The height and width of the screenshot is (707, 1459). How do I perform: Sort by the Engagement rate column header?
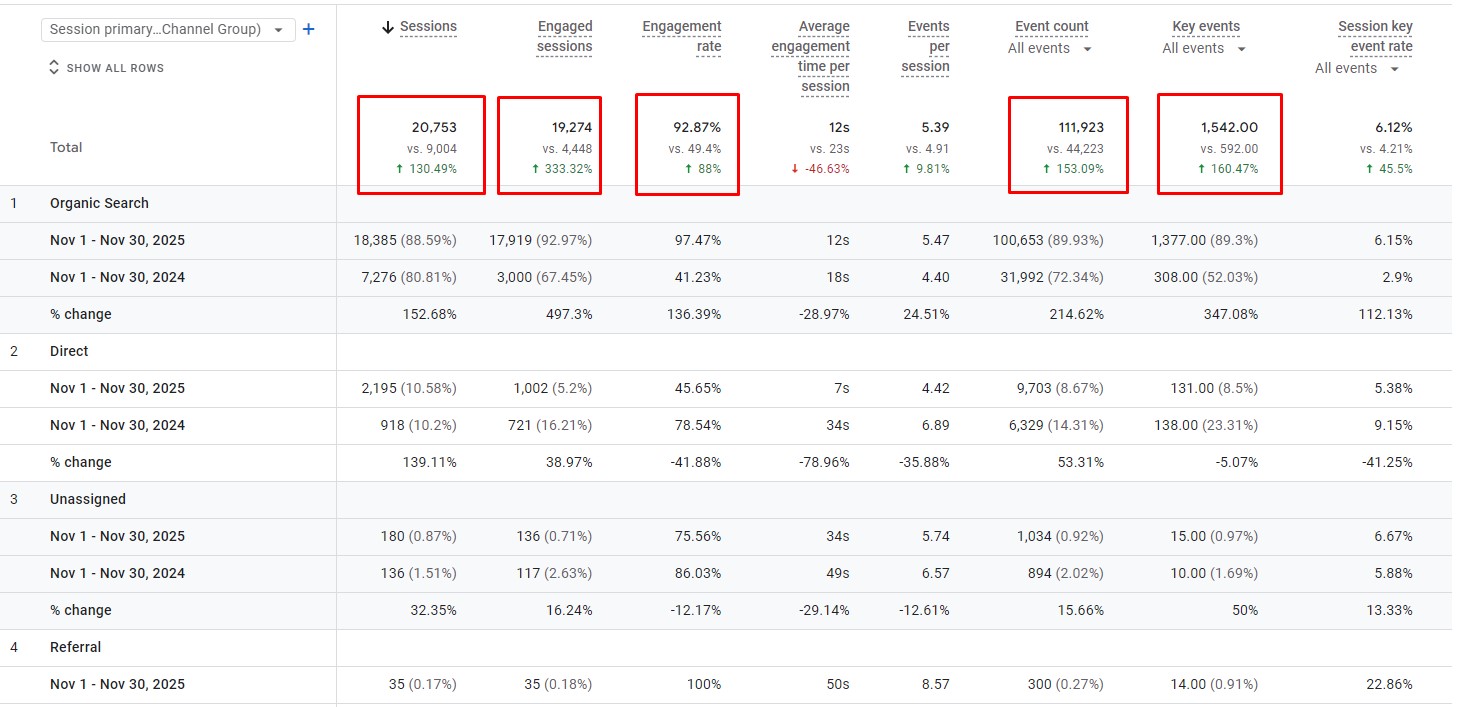tap(682, 36)
